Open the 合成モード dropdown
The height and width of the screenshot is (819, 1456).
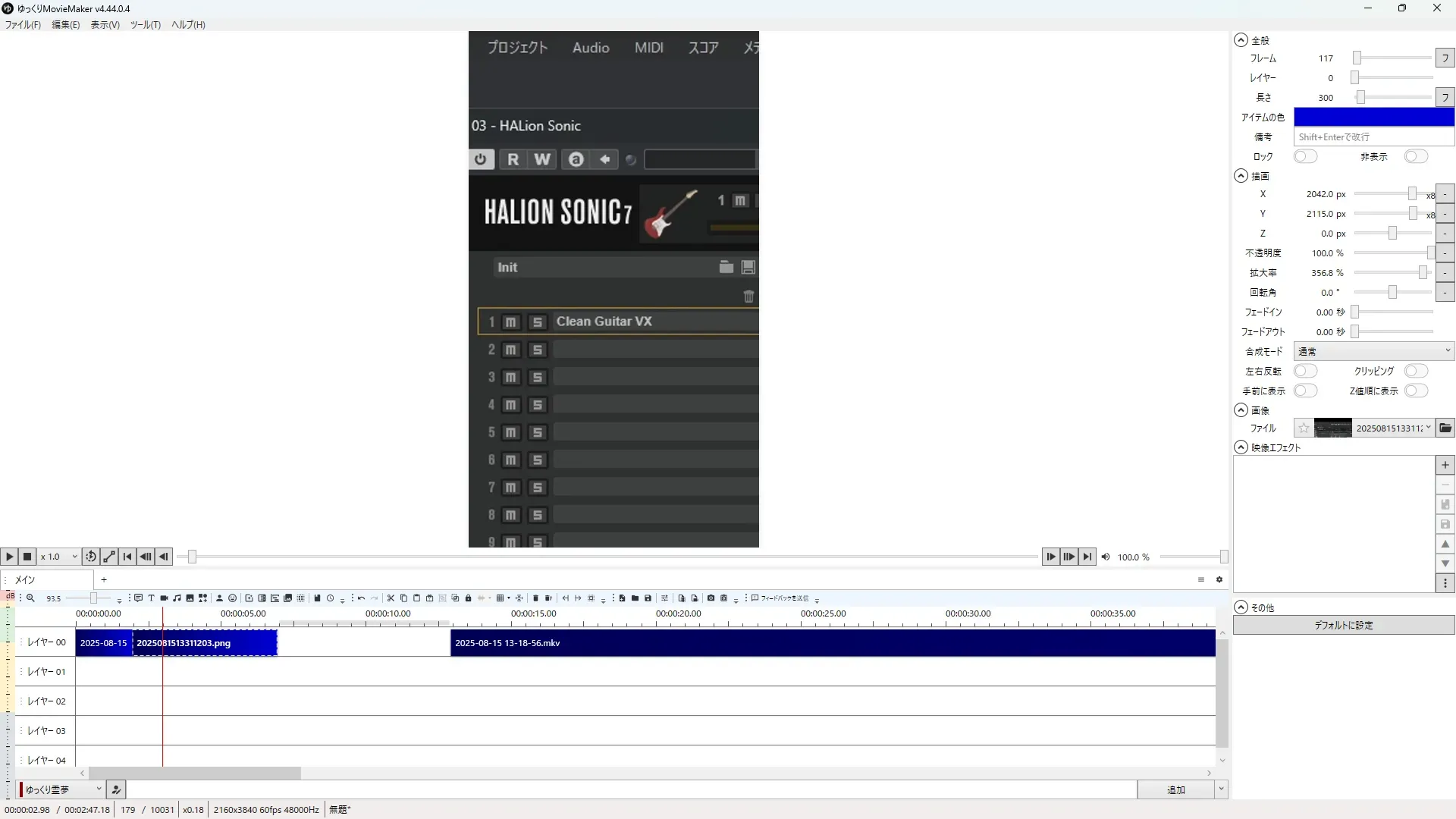coord(1373,351)
